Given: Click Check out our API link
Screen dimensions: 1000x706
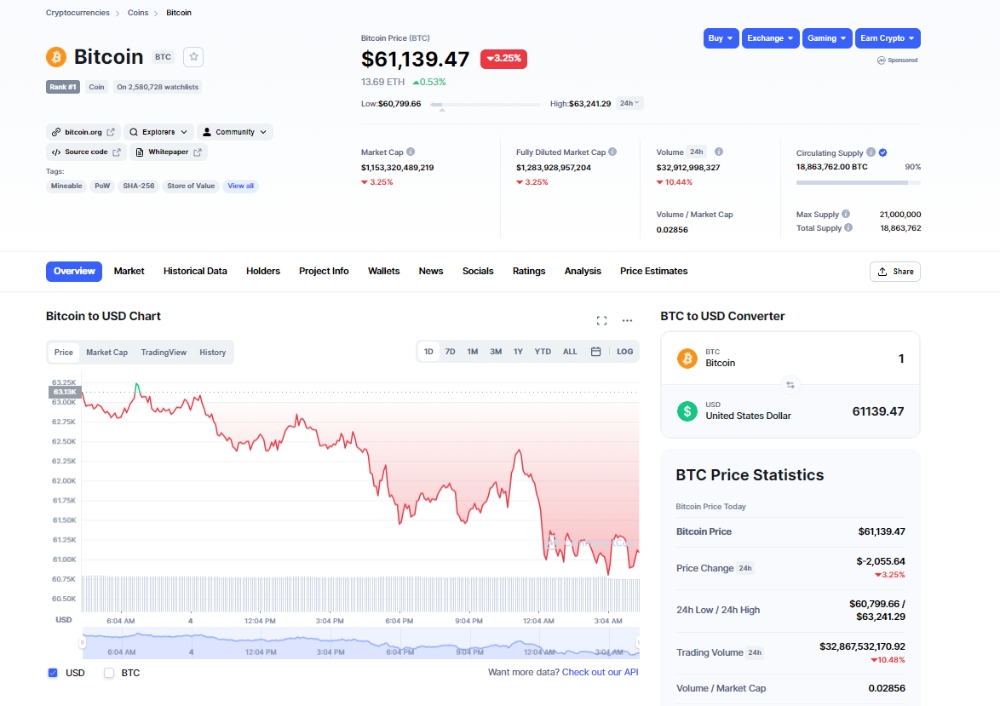Looking at the screenshot, I should (600, 672).
